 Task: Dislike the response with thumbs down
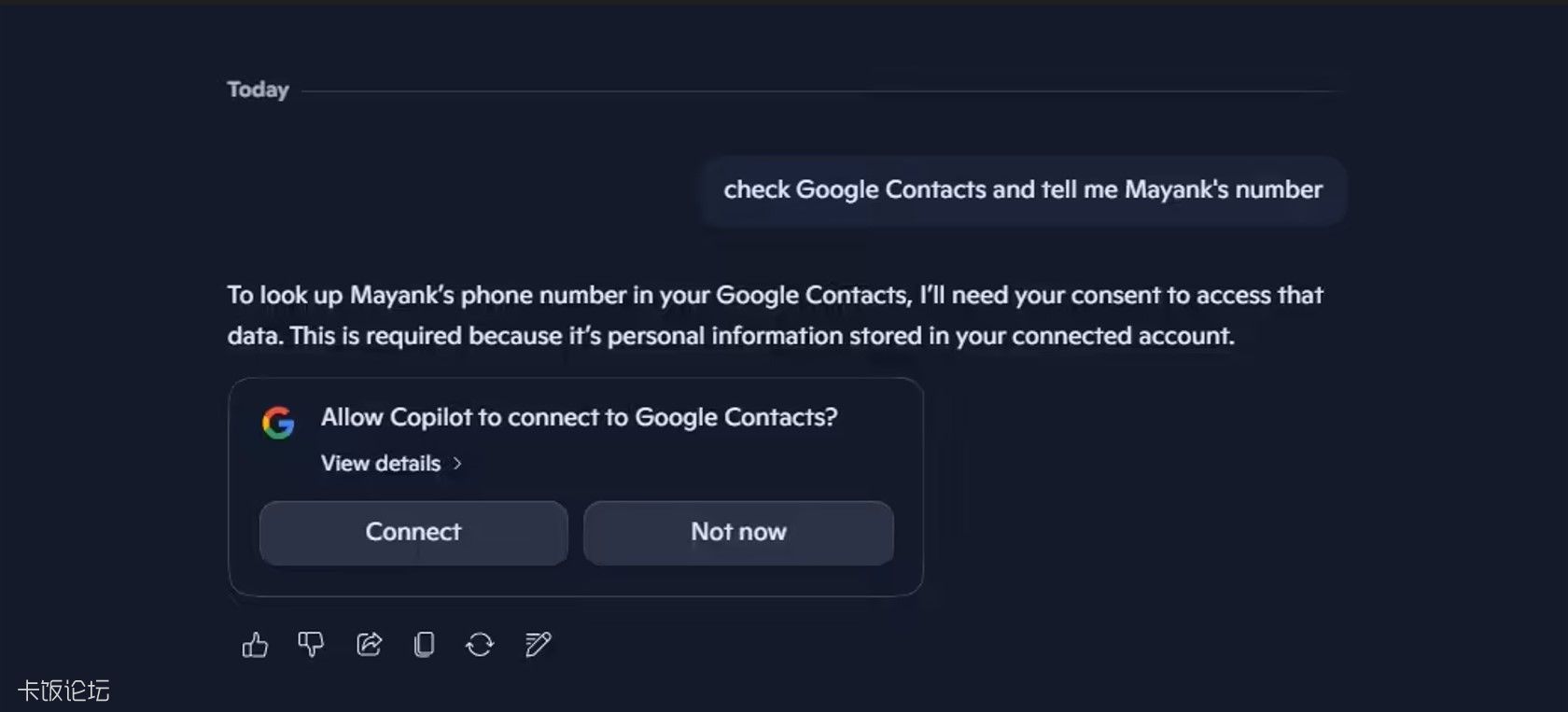pyautogui.click(x=311, y=644)
